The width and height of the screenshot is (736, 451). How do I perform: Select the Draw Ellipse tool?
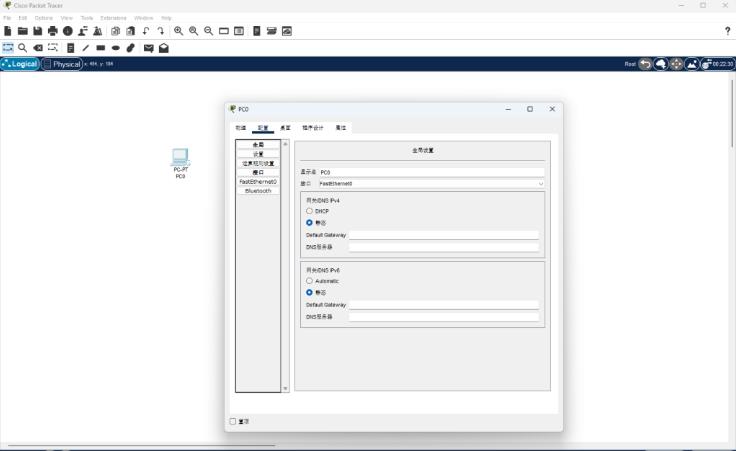pyautogui.click(x=115, y=48)
